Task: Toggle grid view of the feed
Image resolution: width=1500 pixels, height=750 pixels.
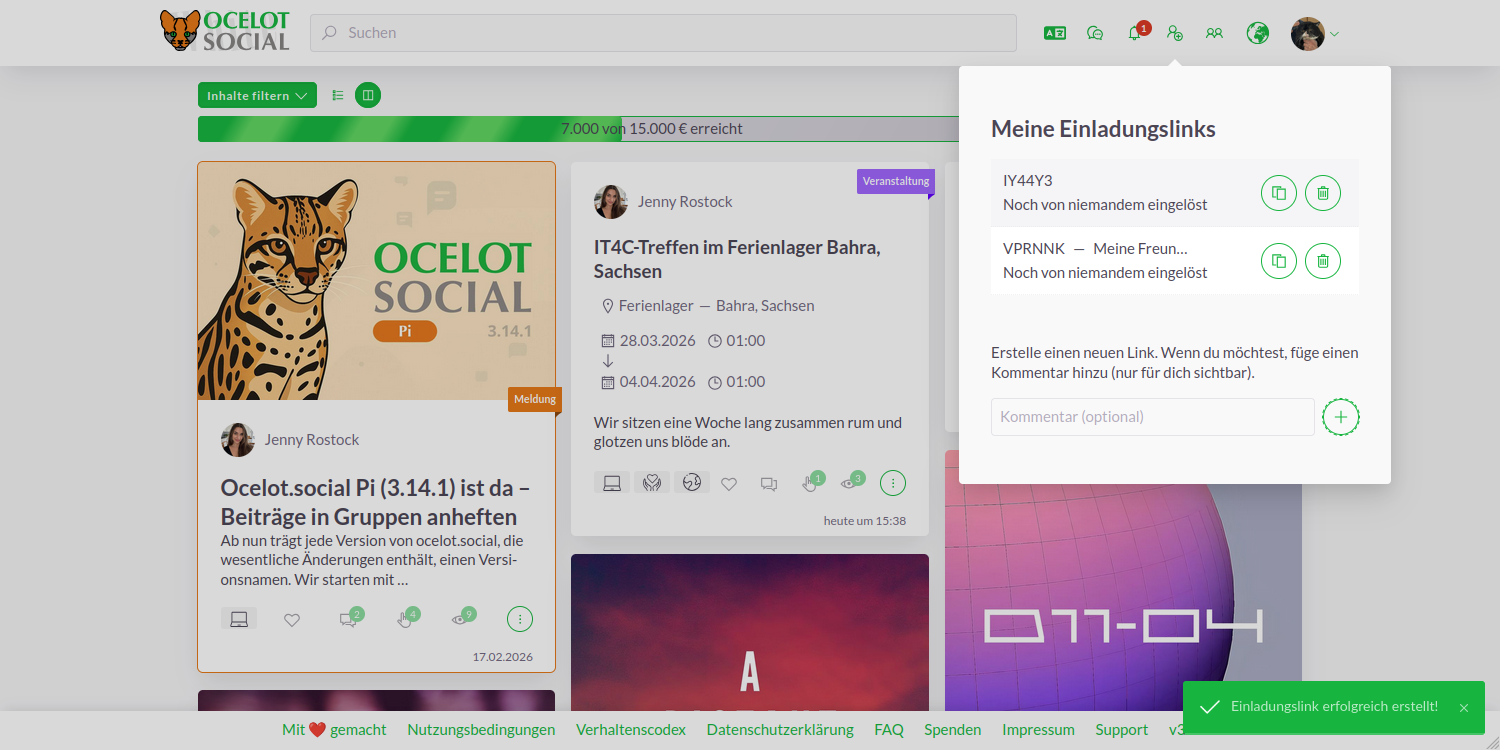Action: 367,94
